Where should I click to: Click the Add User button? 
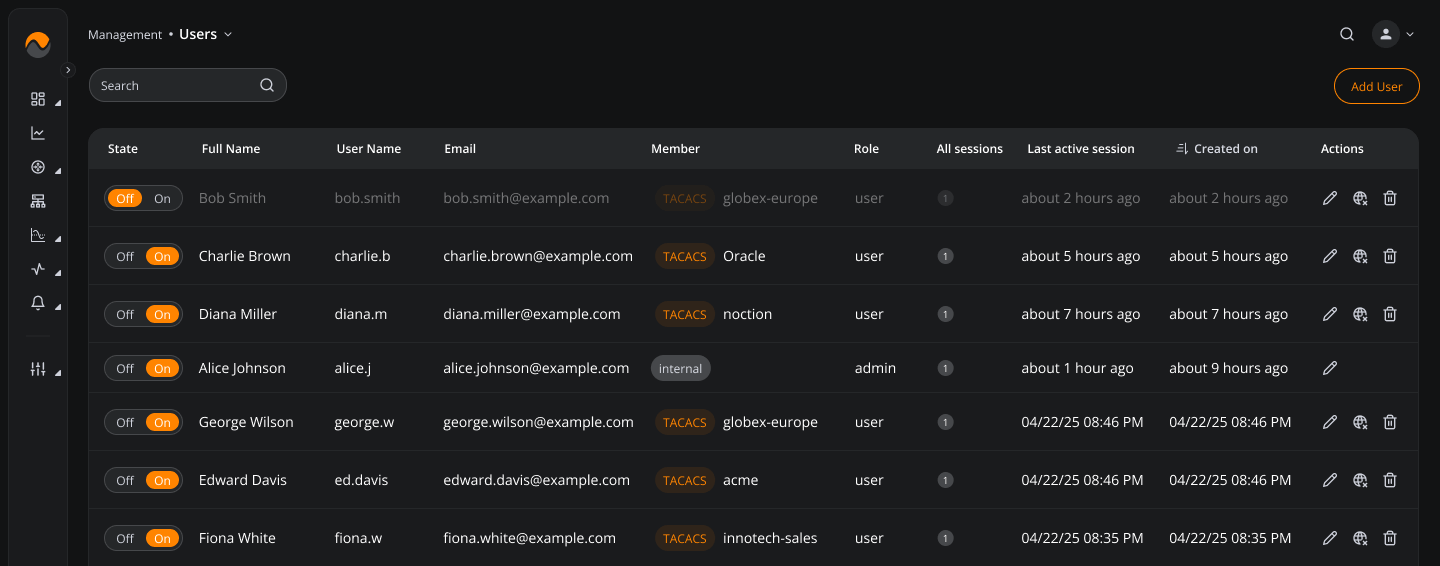(1376, 86)
